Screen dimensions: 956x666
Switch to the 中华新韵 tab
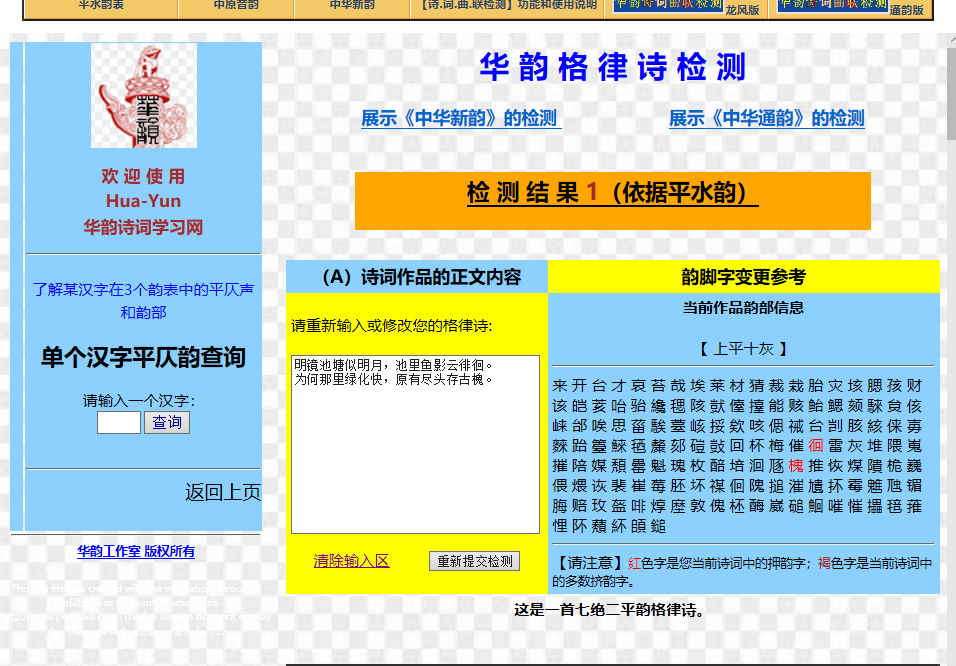[x=352, y=5]
